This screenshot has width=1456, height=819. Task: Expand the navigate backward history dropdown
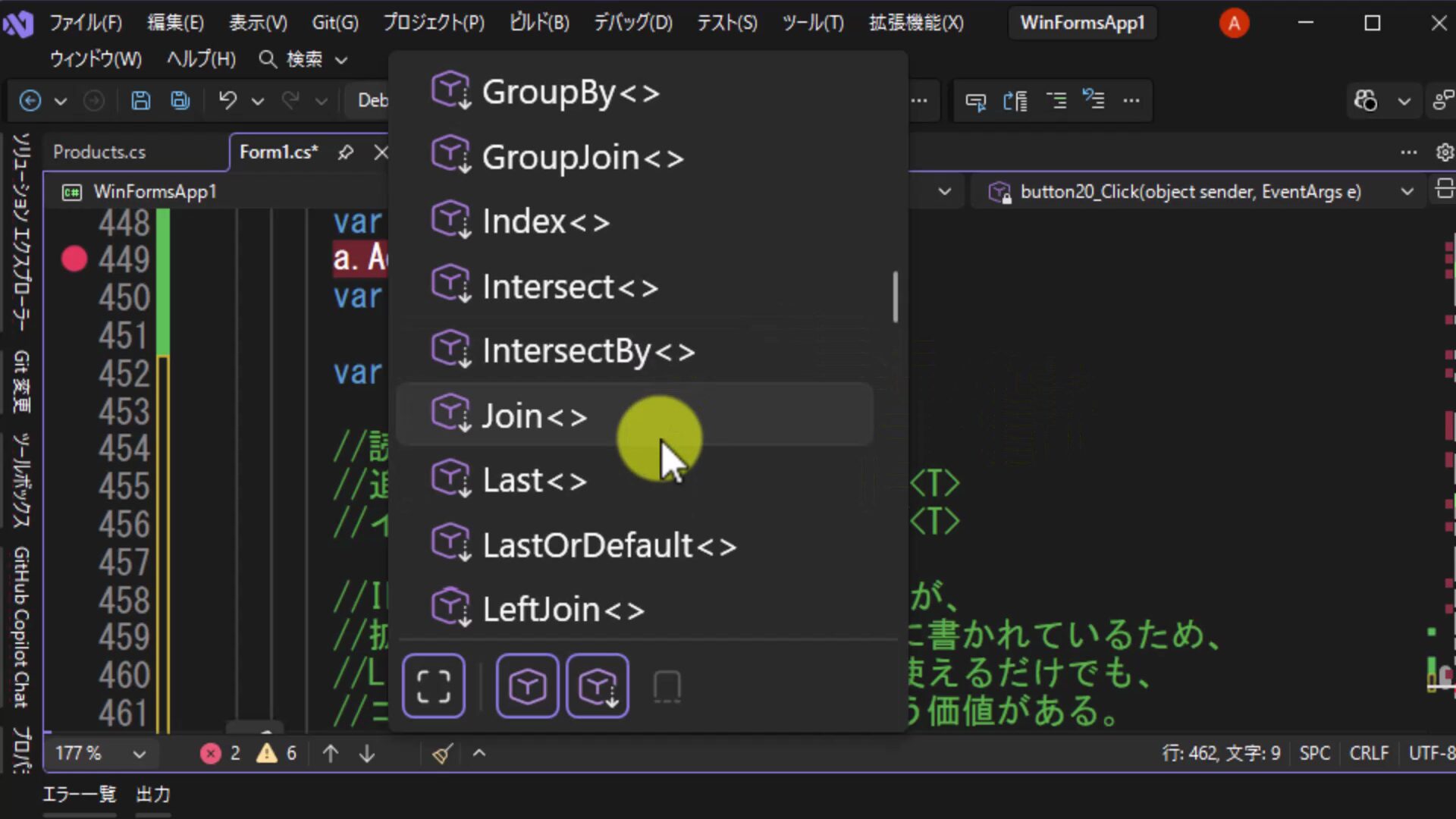[61, 101]
